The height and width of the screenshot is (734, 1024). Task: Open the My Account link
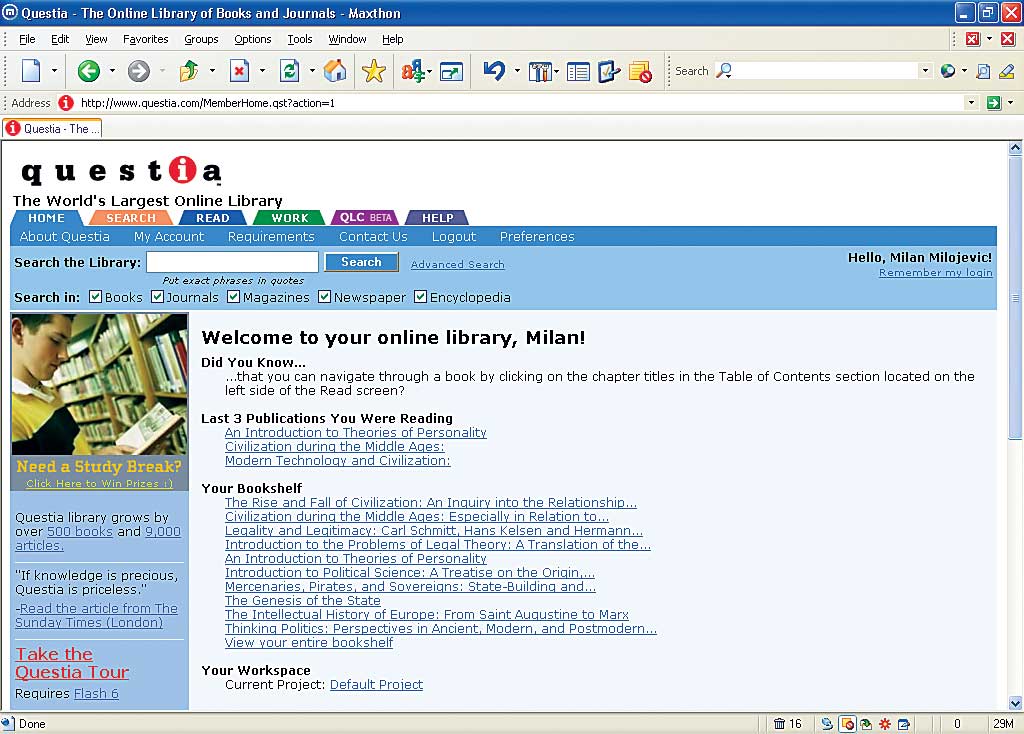pos(169,236)
